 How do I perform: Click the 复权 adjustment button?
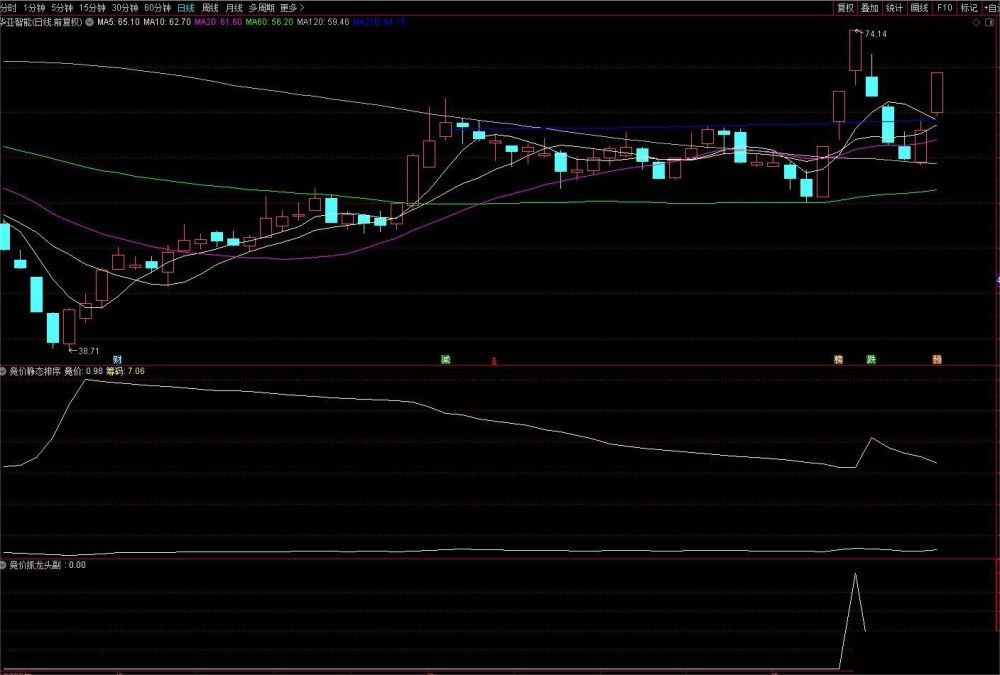coord(846,8)
